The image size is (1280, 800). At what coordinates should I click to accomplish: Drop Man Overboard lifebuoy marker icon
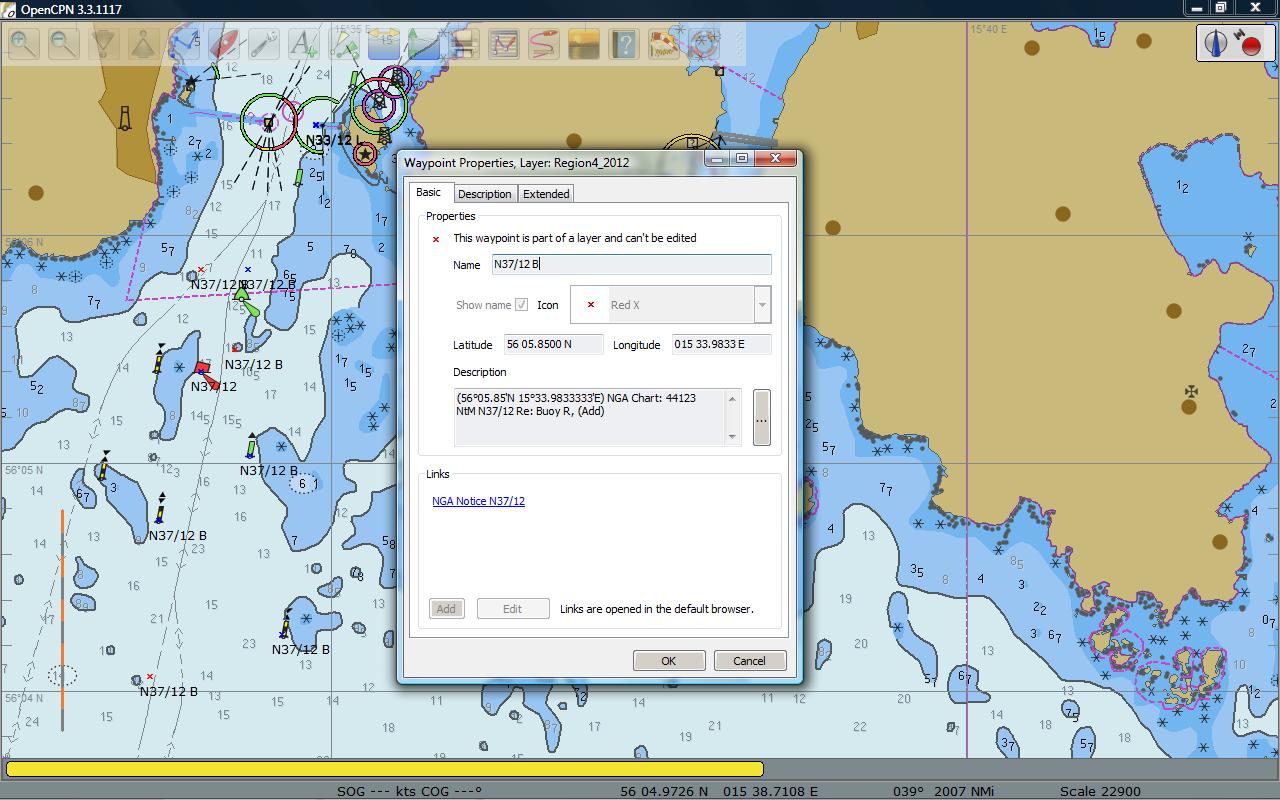[x=704, y=44]
